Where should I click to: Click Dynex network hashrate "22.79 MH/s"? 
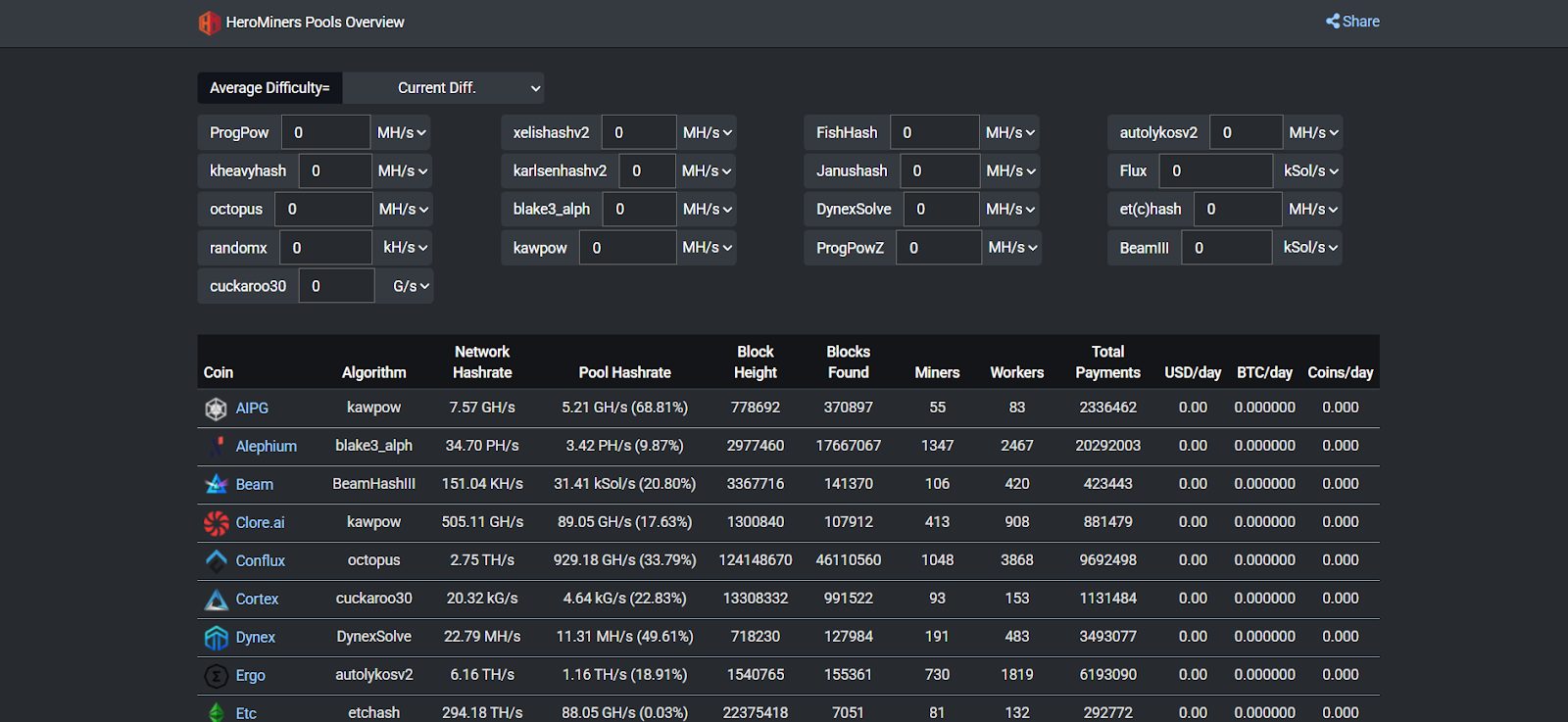click(x=482, y=637)
